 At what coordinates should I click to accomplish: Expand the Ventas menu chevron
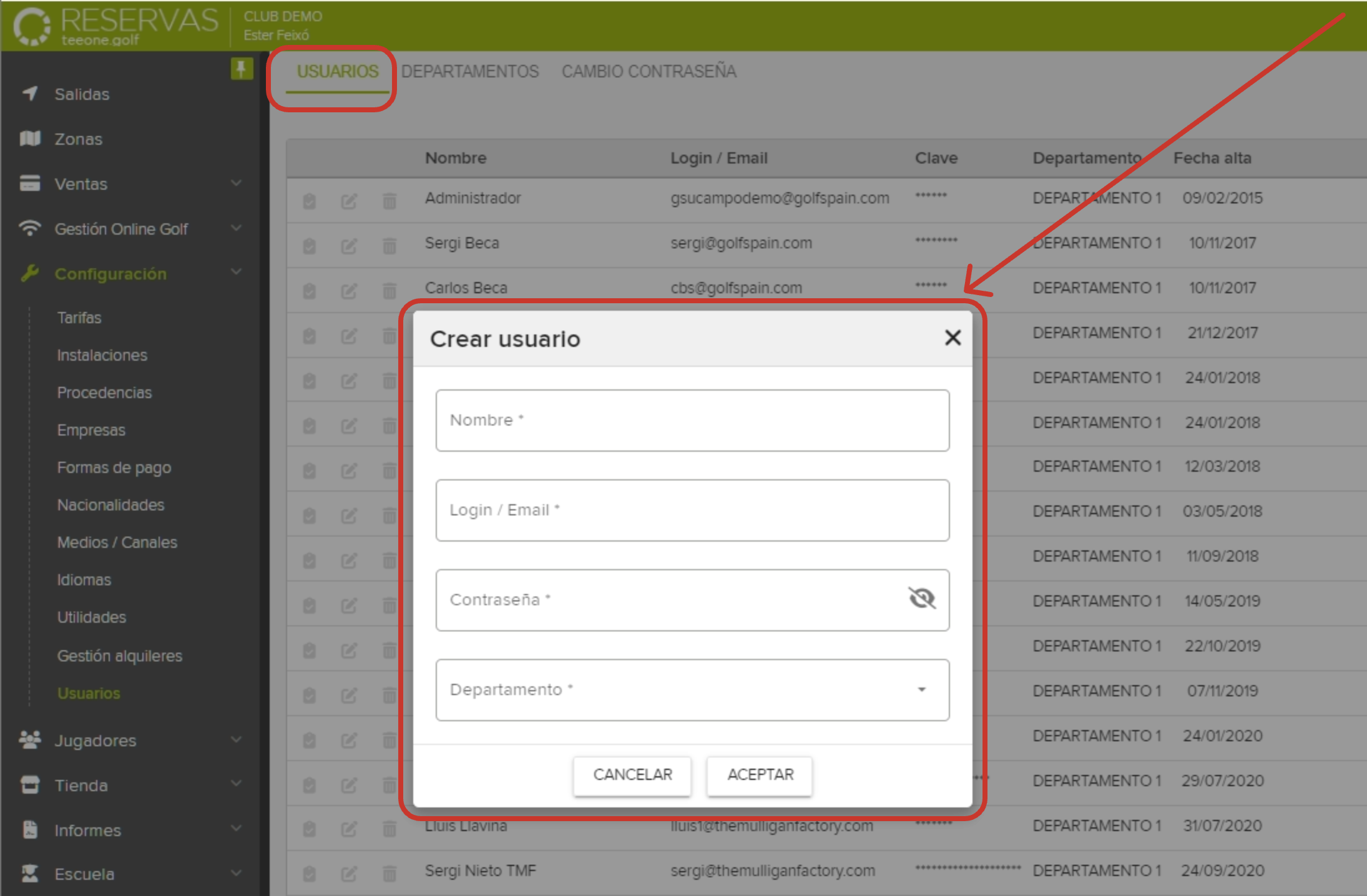click(x=237, y=183)
